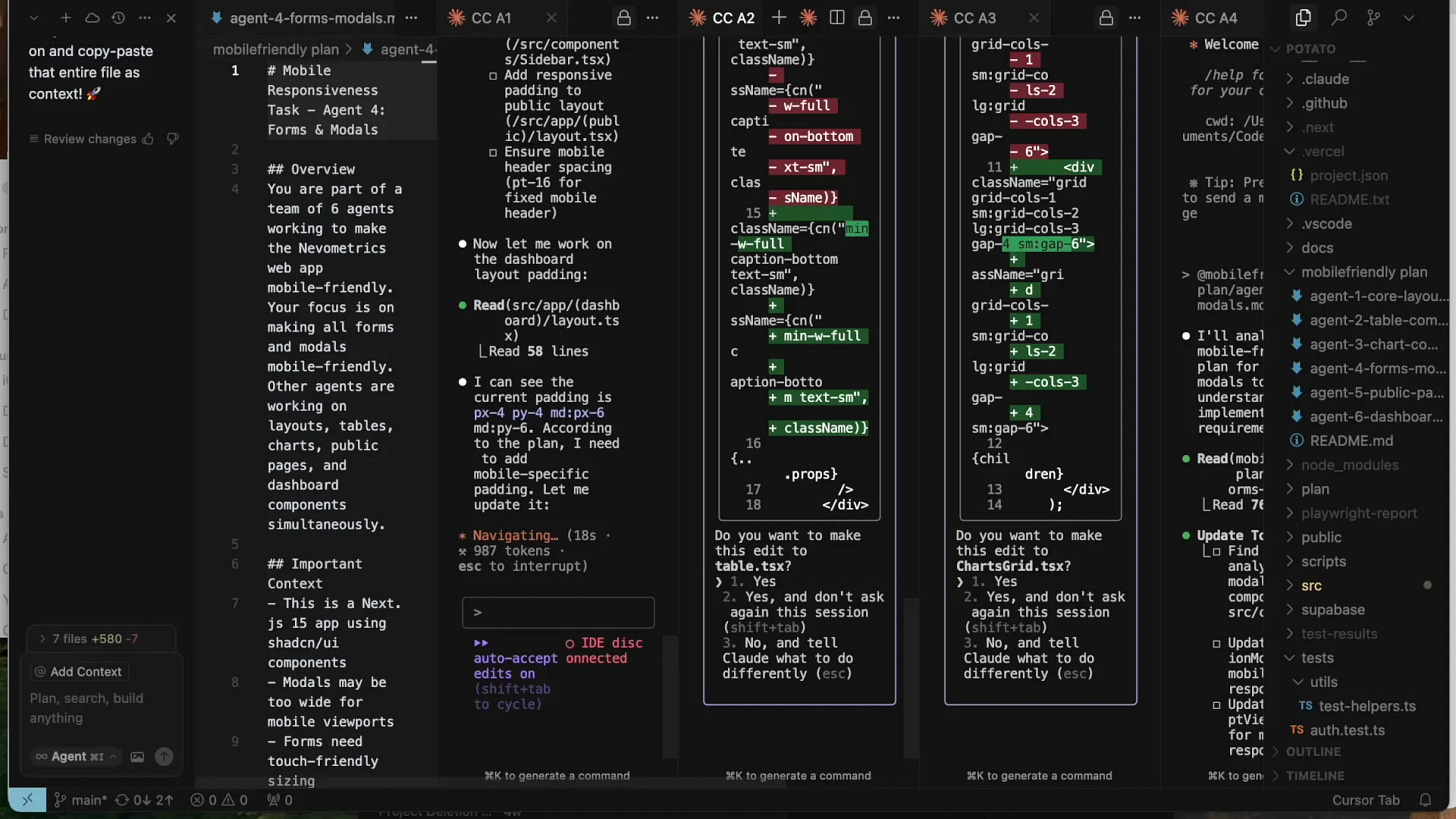Select option 1. Yes for table.tsx edit
Image resolution: width=1456 pixels, height=819 pixels.
pyautogui.click(x=752, y=582)
